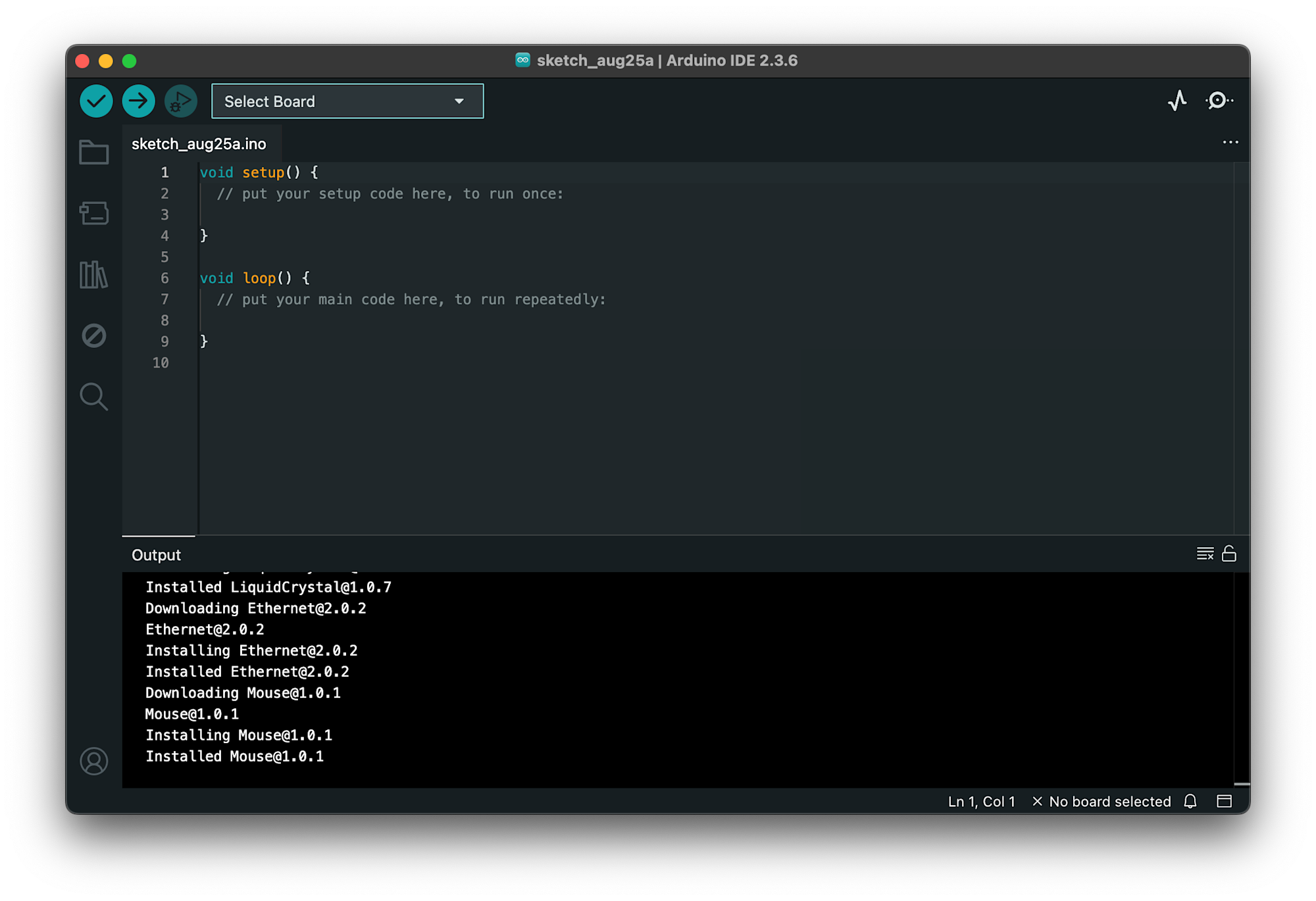Image resolution: width=1316 pixels, height=901 pixels.
Task: Click the Upload arrow button
Action: [138, 101]
